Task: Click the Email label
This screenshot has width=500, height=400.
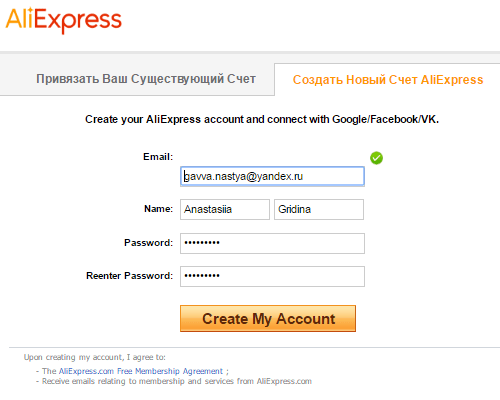Action: [158, 157]
